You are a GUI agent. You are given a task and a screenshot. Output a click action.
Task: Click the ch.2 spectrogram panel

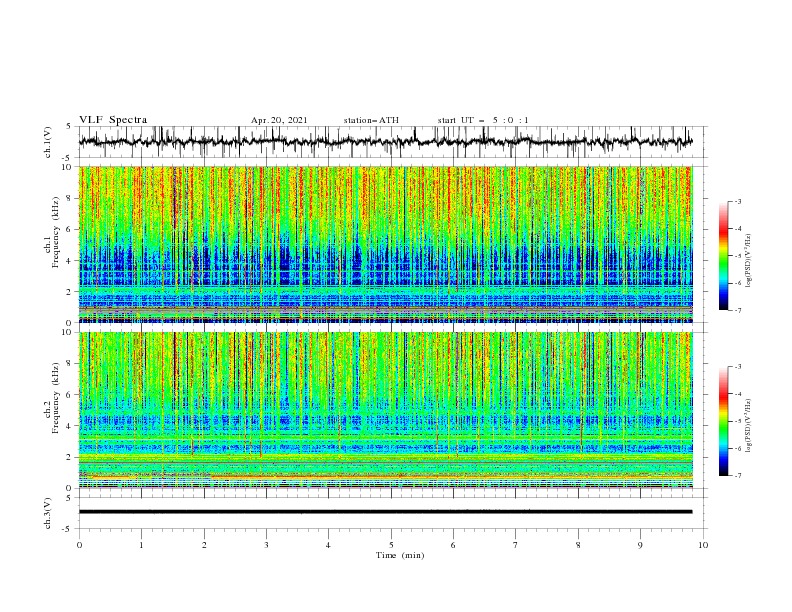coord(385,410)
